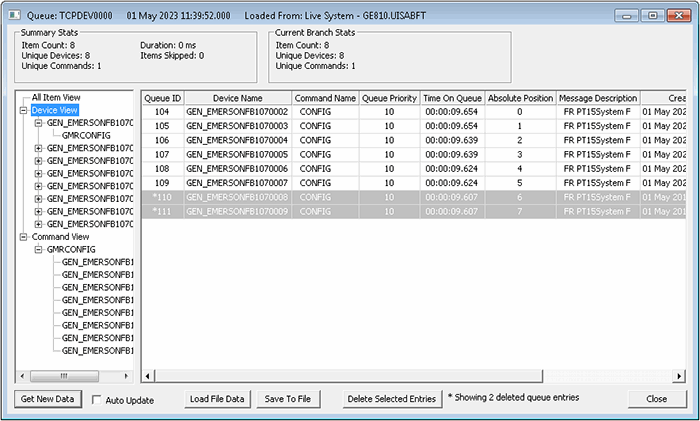Collapse the GMRCONFIG node under Command View

[x=38, y=250]
